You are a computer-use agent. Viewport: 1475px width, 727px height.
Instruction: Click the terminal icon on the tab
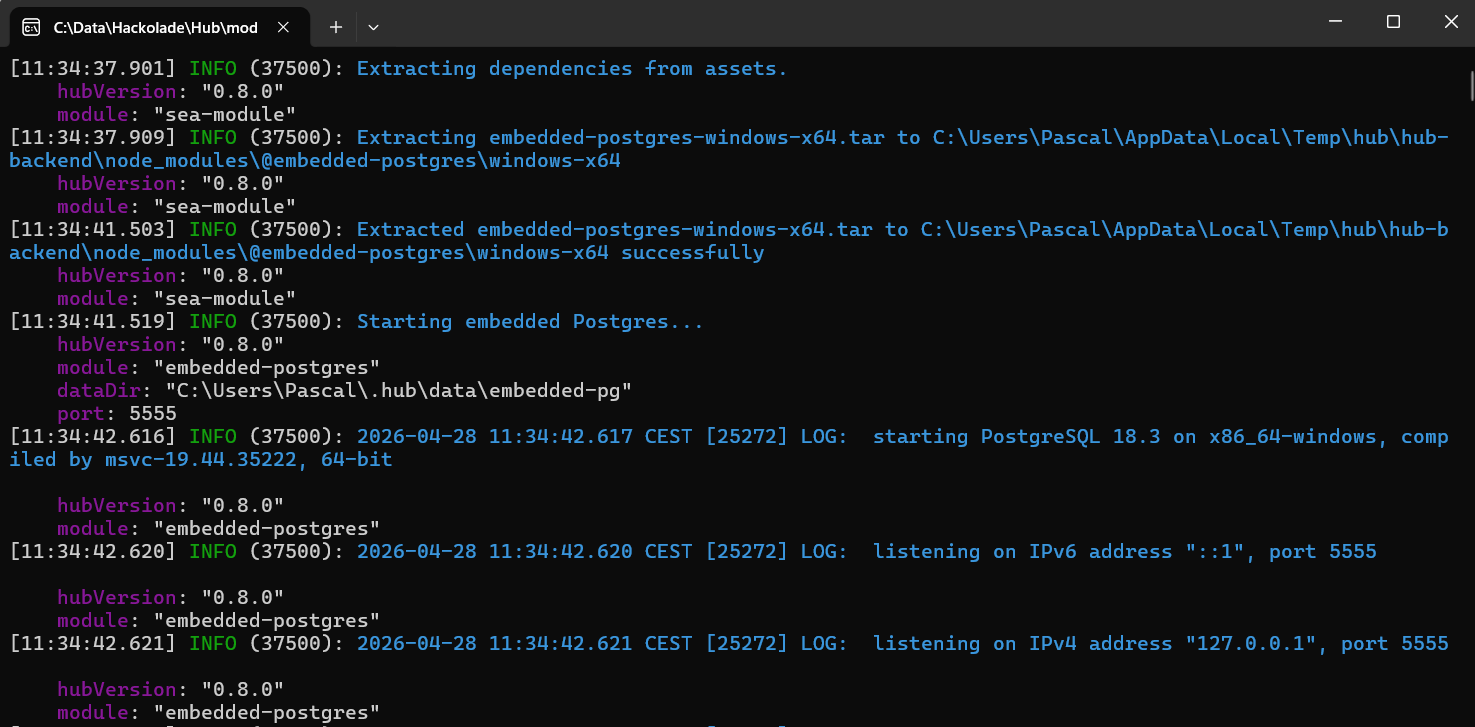point(31,27)
